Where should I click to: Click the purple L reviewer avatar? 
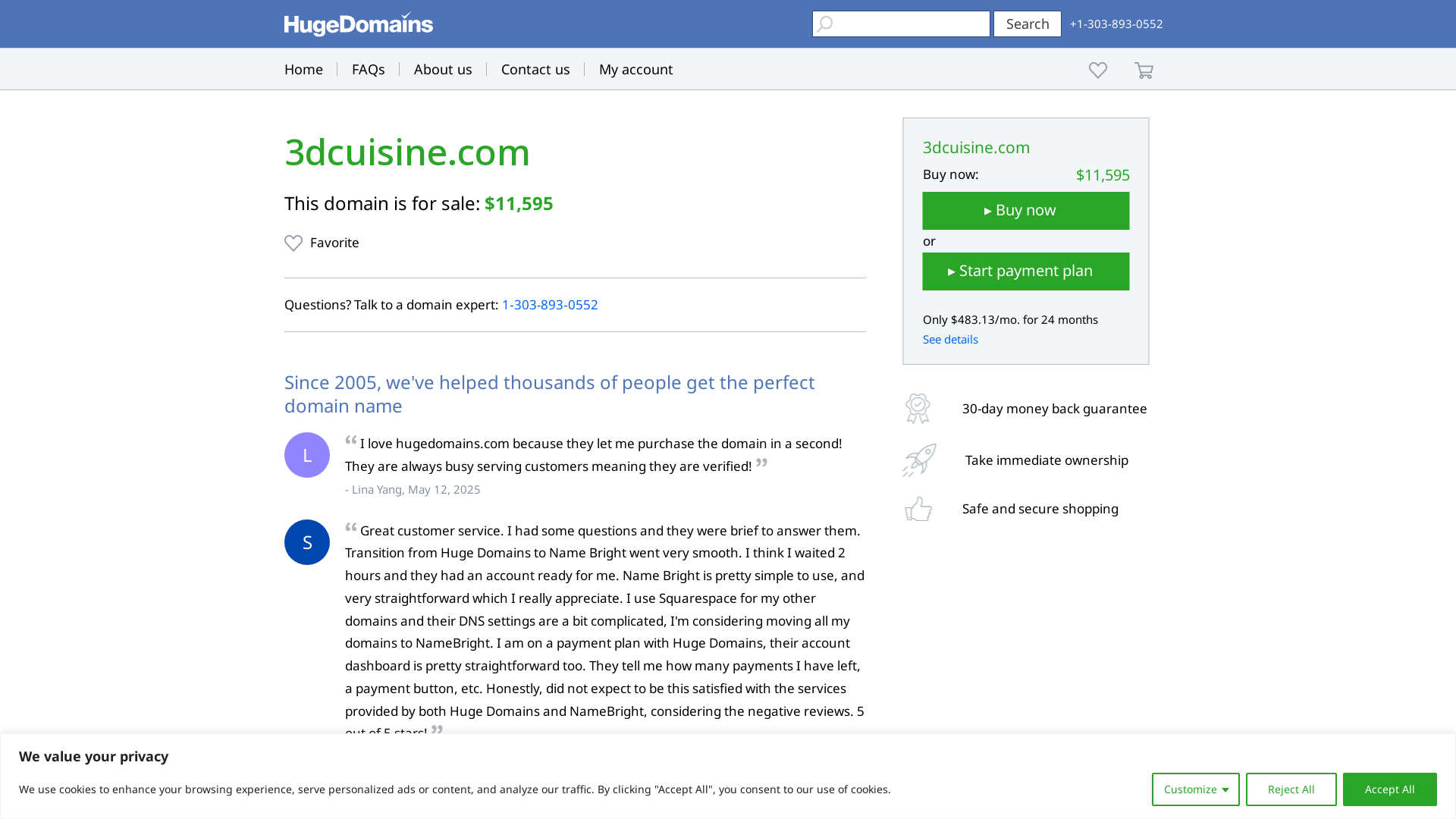(307, 455)
